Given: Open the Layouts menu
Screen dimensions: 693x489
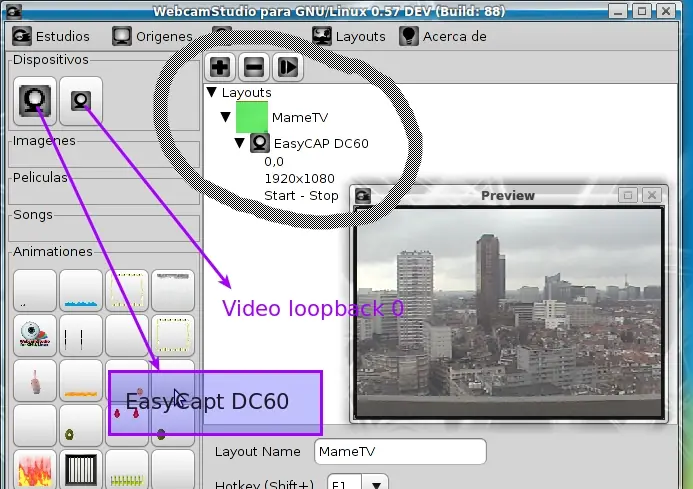Looking at the screenshot, I should pyautogui.click(x=349, y=36).
